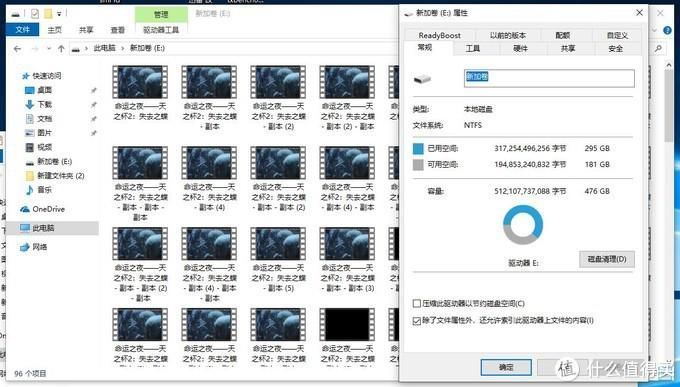Switch to 安全 tab in properties
This screenshot has height=387, width=680.
[616, 49]
